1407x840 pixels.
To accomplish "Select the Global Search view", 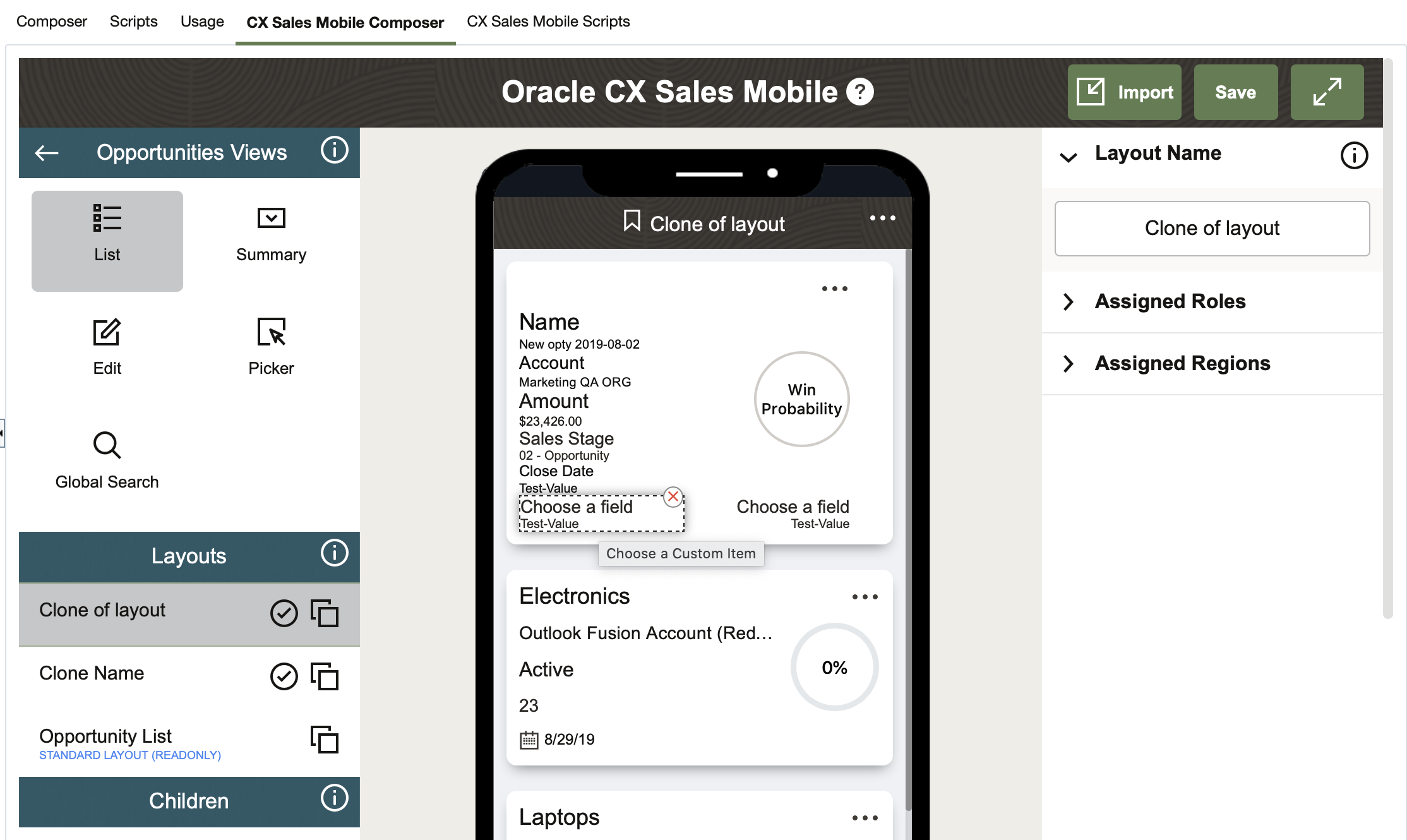I will click(107, 446).
